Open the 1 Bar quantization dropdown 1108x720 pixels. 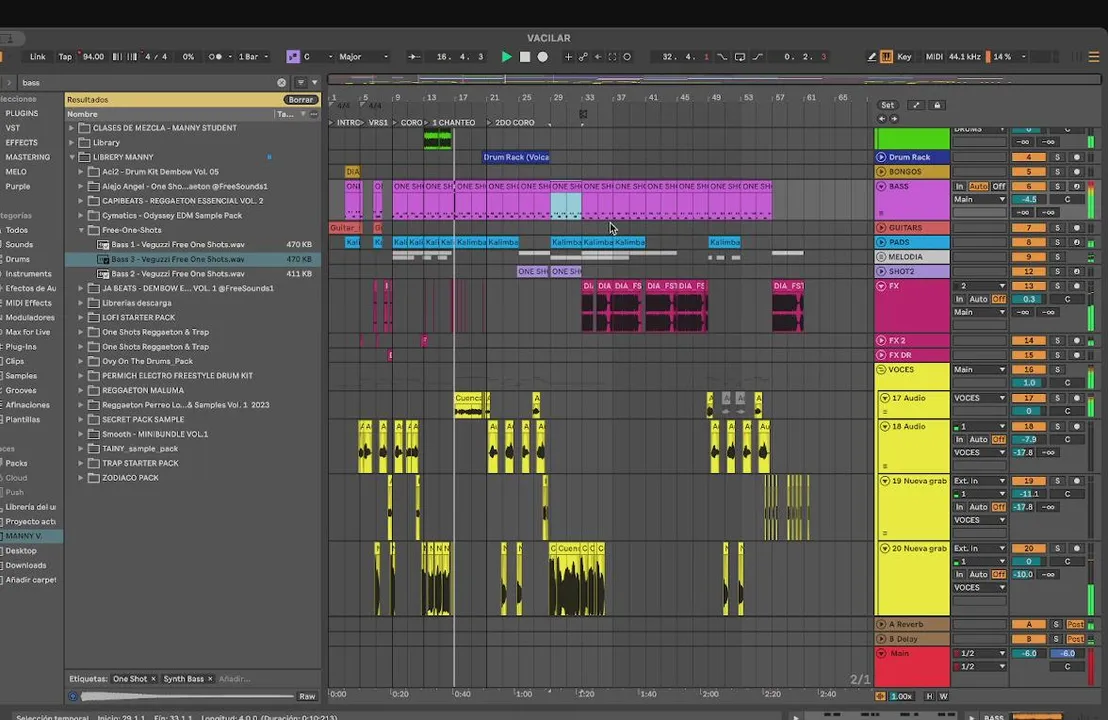[x=253, y=57]
